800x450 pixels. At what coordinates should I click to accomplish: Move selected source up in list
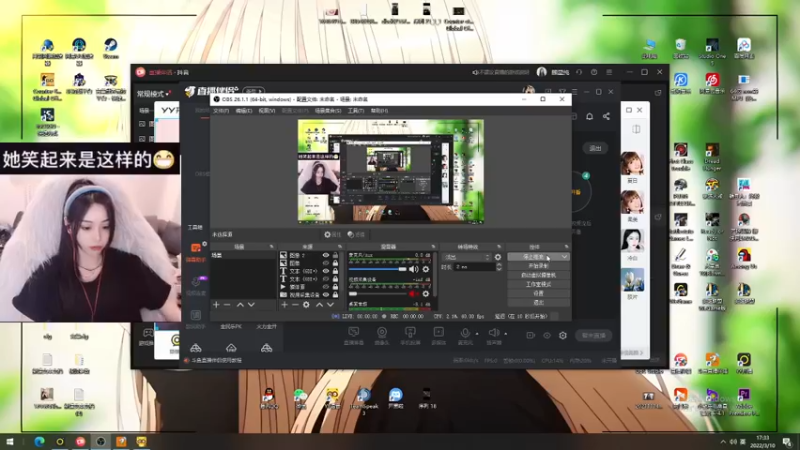click(319, 305)
